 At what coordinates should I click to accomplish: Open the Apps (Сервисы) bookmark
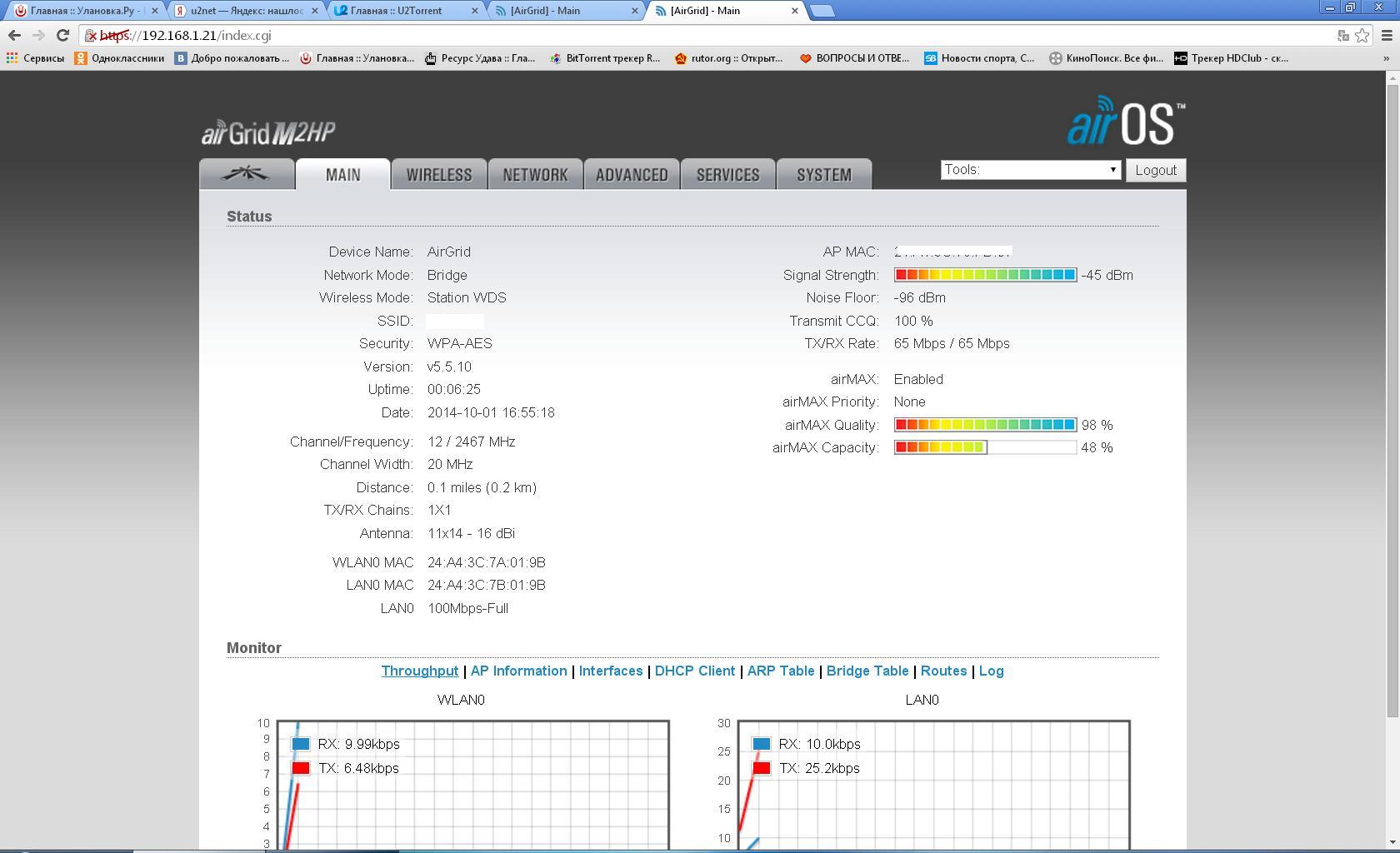(35, 58)
